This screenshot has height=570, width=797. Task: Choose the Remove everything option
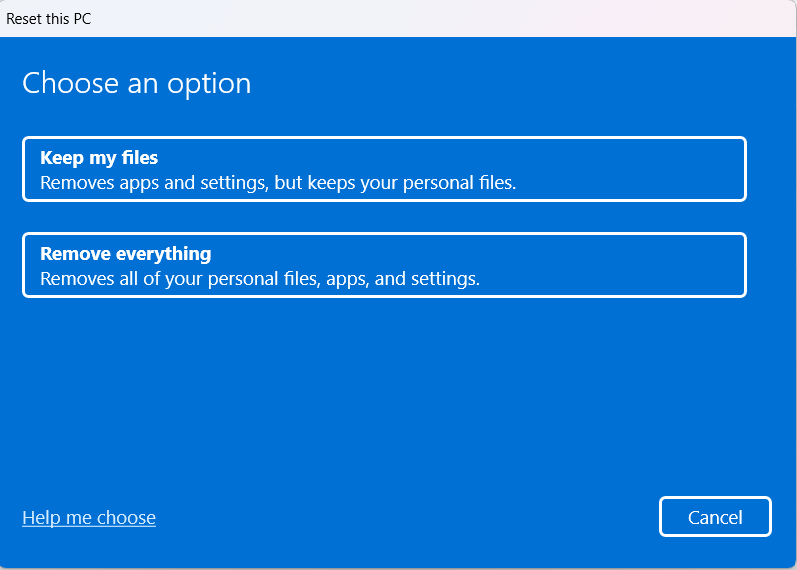[x=384, y=265]
